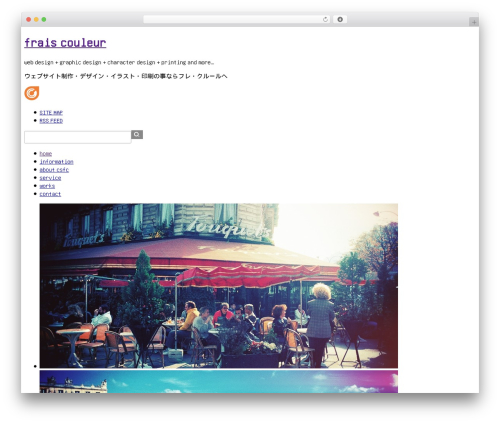The width and height of the screenshot is (500, 423).
Task: Open the contact menu link
Action: coord(50,194)
